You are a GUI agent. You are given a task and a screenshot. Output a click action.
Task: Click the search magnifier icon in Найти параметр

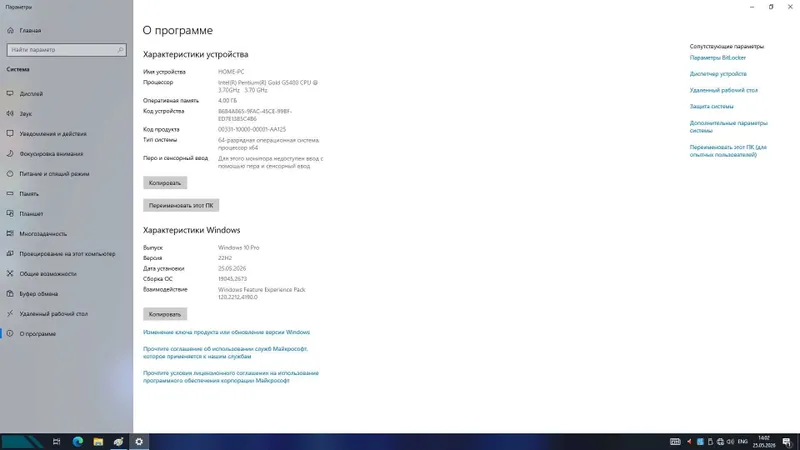pos(120,50)
